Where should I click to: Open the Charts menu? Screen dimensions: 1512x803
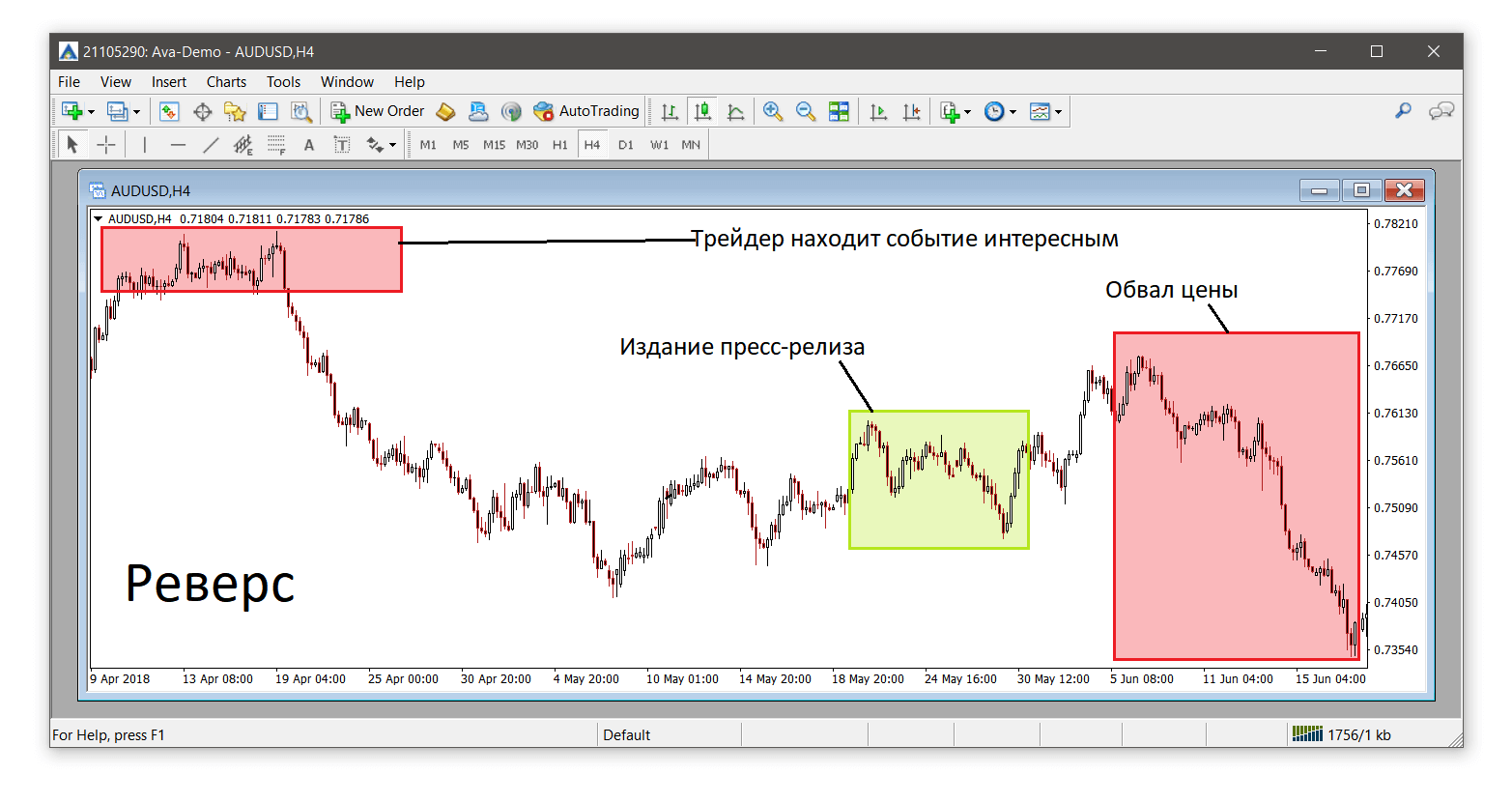coord(226,82)
